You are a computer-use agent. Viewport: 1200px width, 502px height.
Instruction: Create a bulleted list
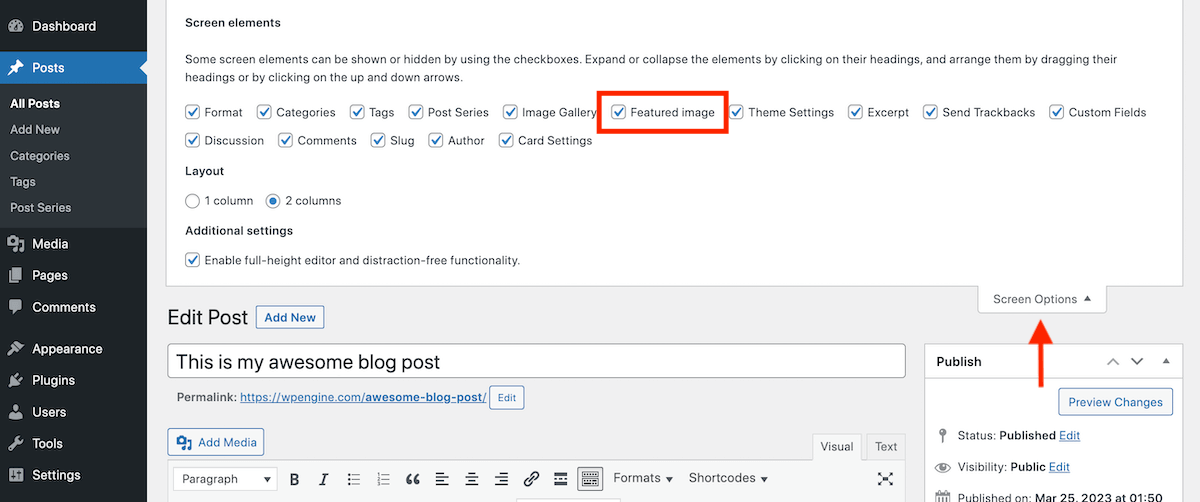(353, 479)
